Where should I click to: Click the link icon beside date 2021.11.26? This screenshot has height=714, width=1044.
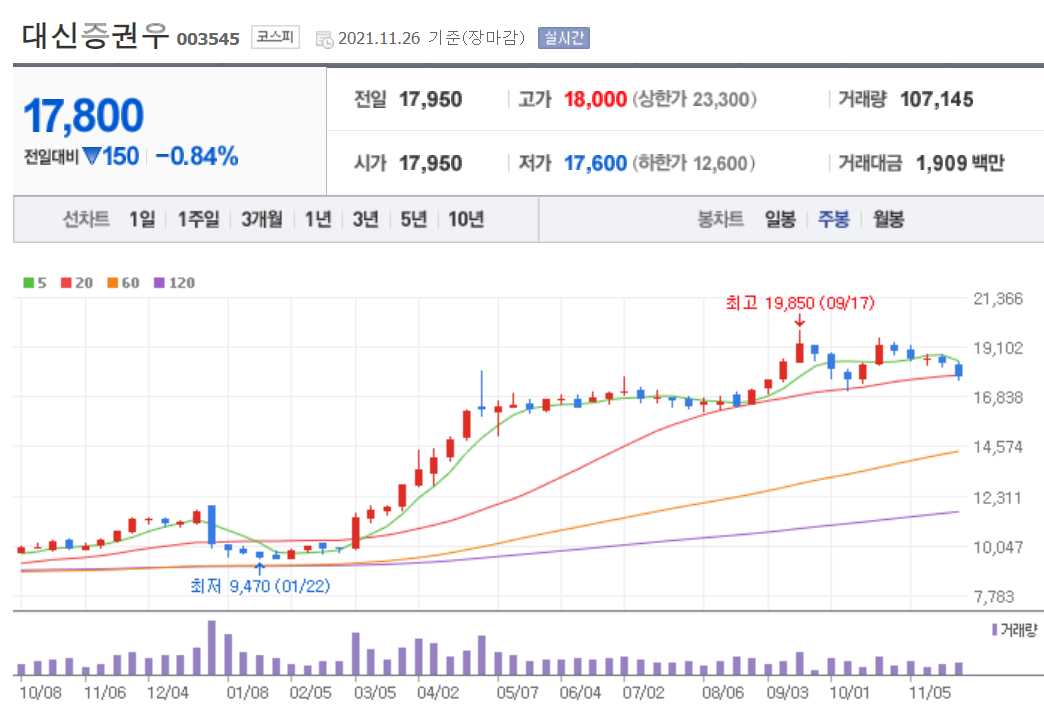tap(321, 38)
